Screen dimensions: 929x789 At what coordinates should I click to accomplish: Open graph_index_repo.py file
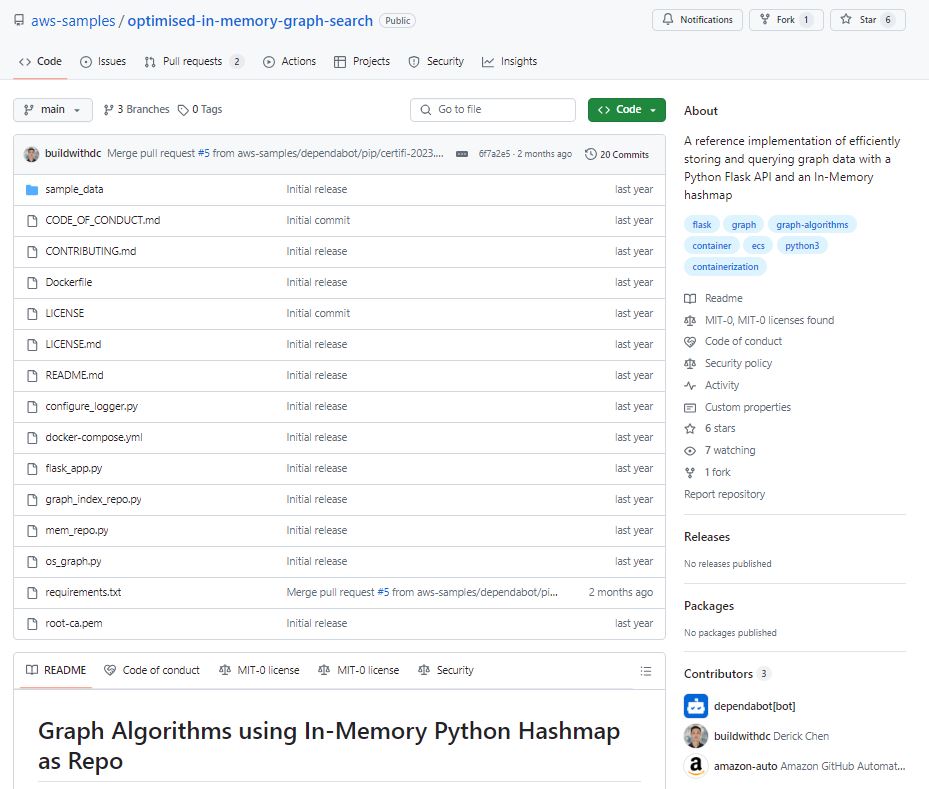94,500
